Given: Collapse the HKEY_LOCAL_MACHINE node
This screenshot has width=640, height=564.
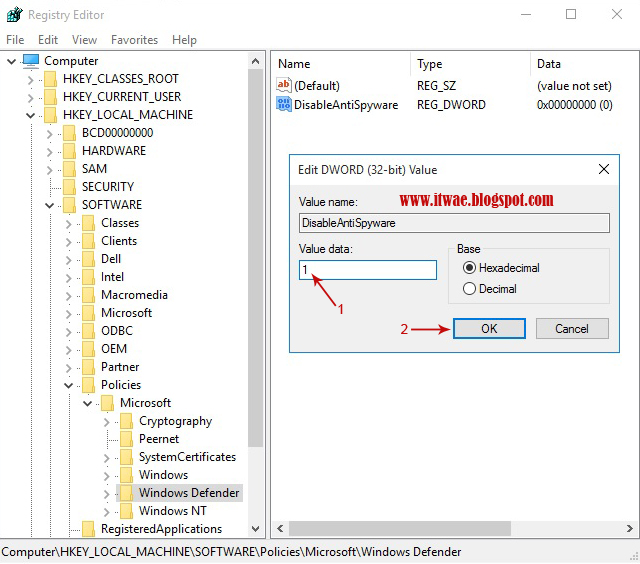Looking at the screenshot, I should (31, 115).
